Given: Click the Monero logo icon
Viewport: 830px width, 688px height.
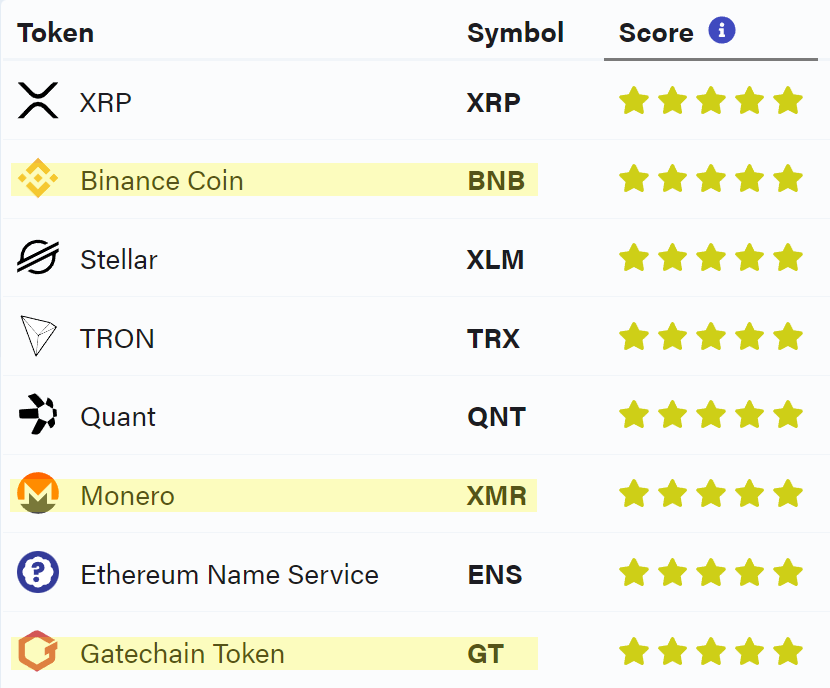Looking at the screenshot, I should coord(38,493).
